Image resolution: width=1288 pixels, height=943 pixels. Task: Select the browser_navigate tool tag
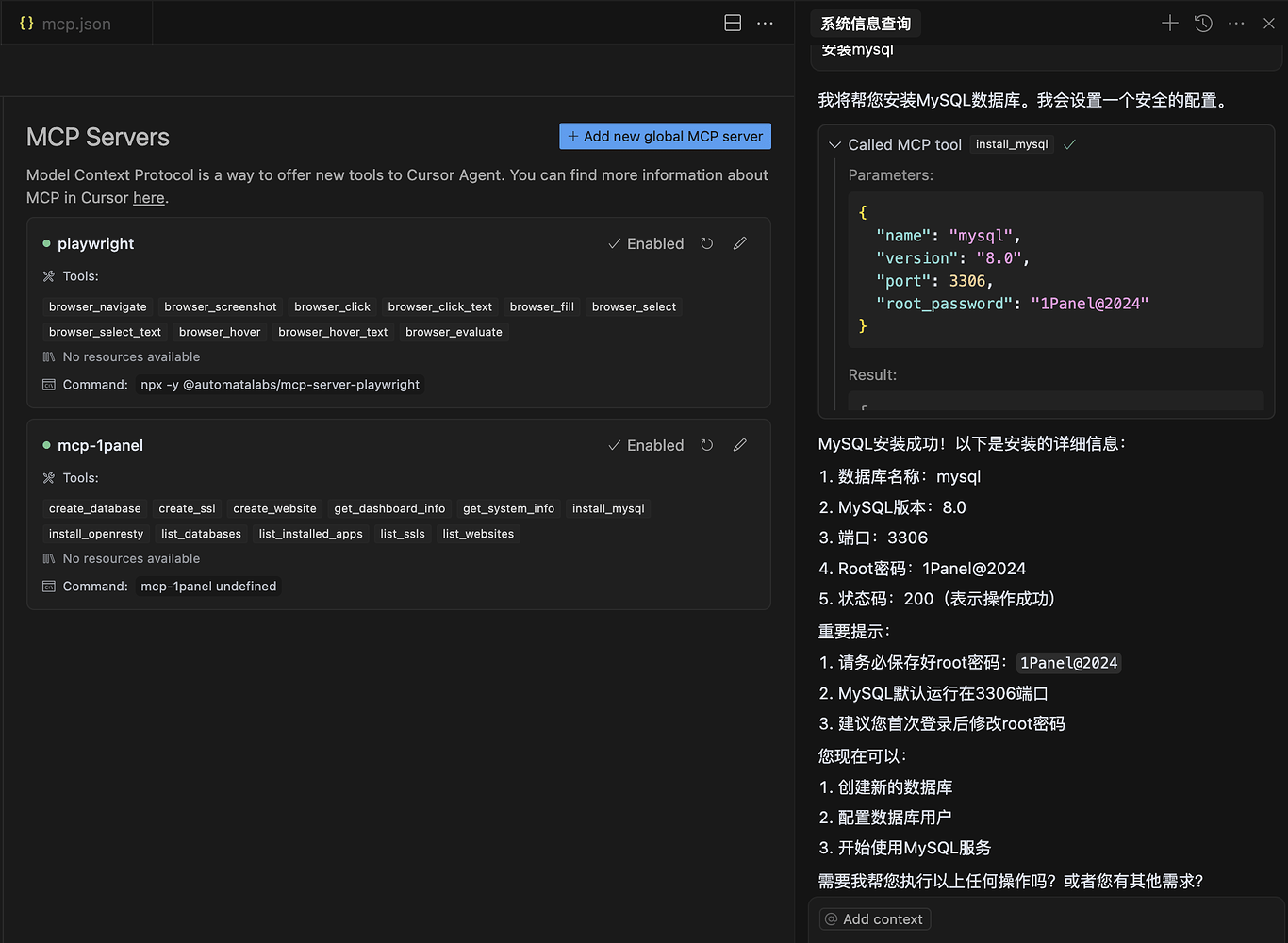(98, 306)
